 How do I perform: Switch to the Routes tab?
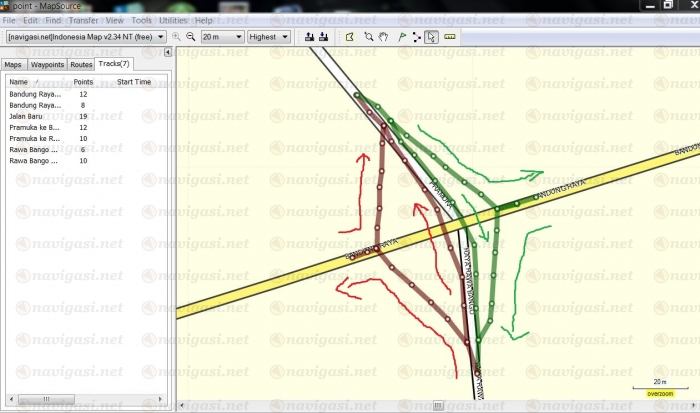coord(81,64)
